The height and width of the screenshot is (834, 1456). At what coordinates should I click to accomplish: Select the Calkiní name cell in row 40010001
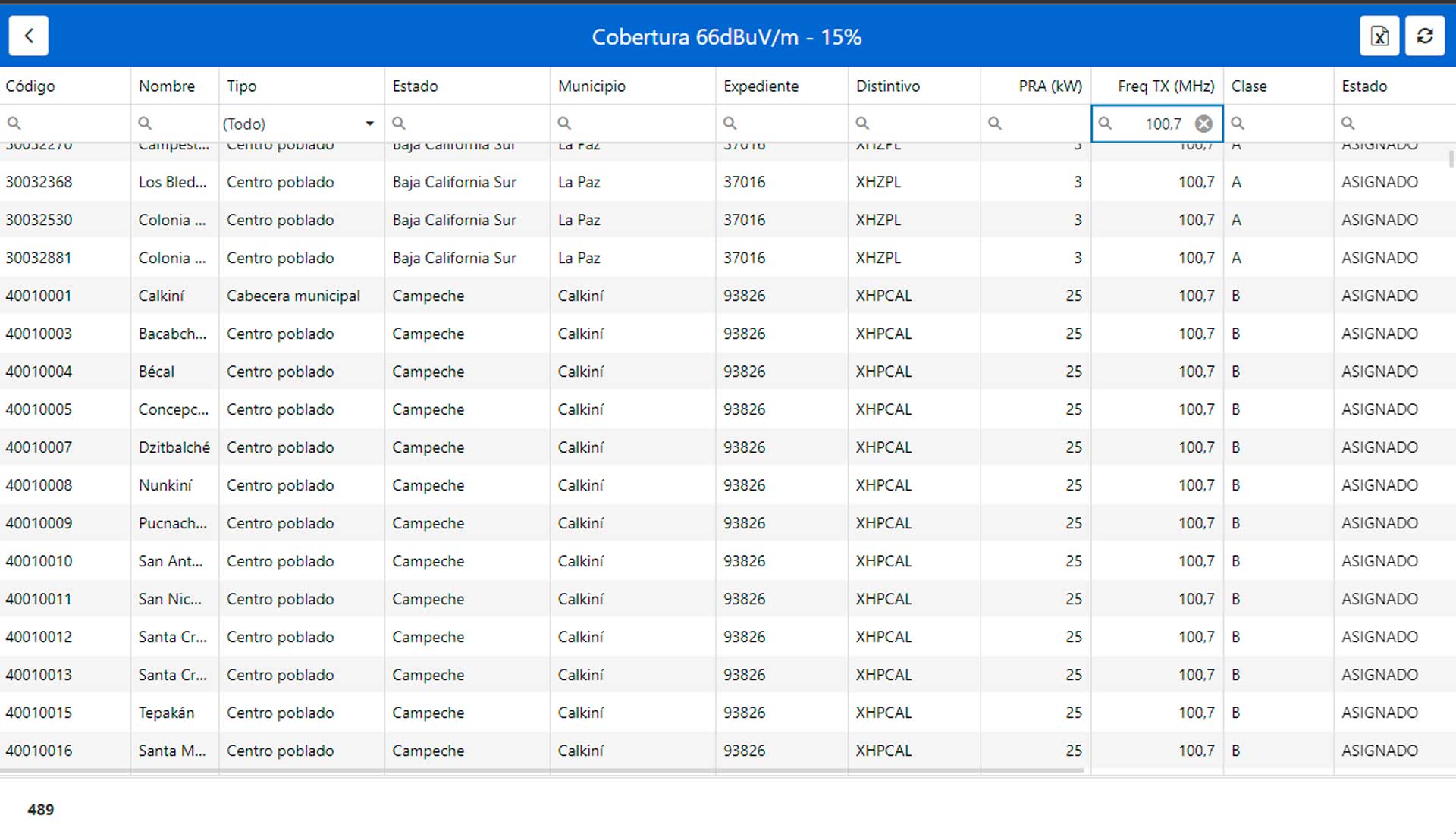point(174,296)
